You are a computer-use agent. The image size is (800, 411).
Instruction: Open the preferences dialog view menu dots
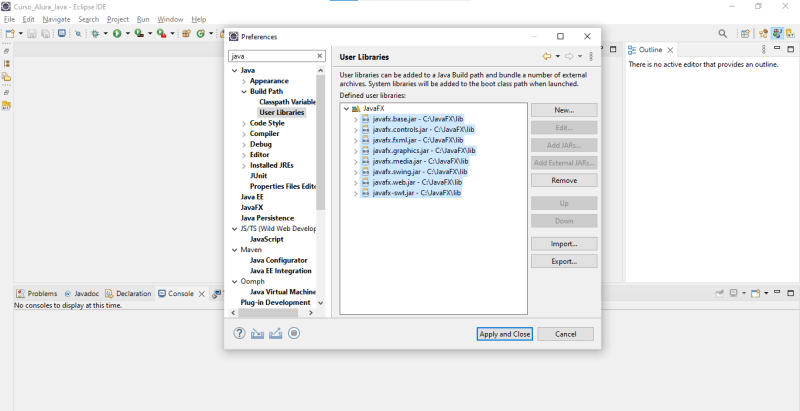(x=591, y=57)
